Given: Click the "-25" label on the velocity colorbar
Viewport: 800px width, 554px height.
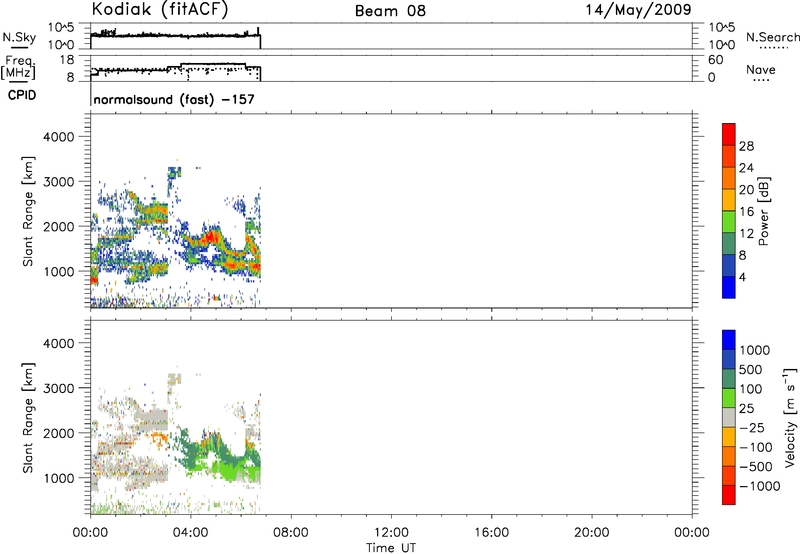Looking at the screenshot, I should [752, 428].
